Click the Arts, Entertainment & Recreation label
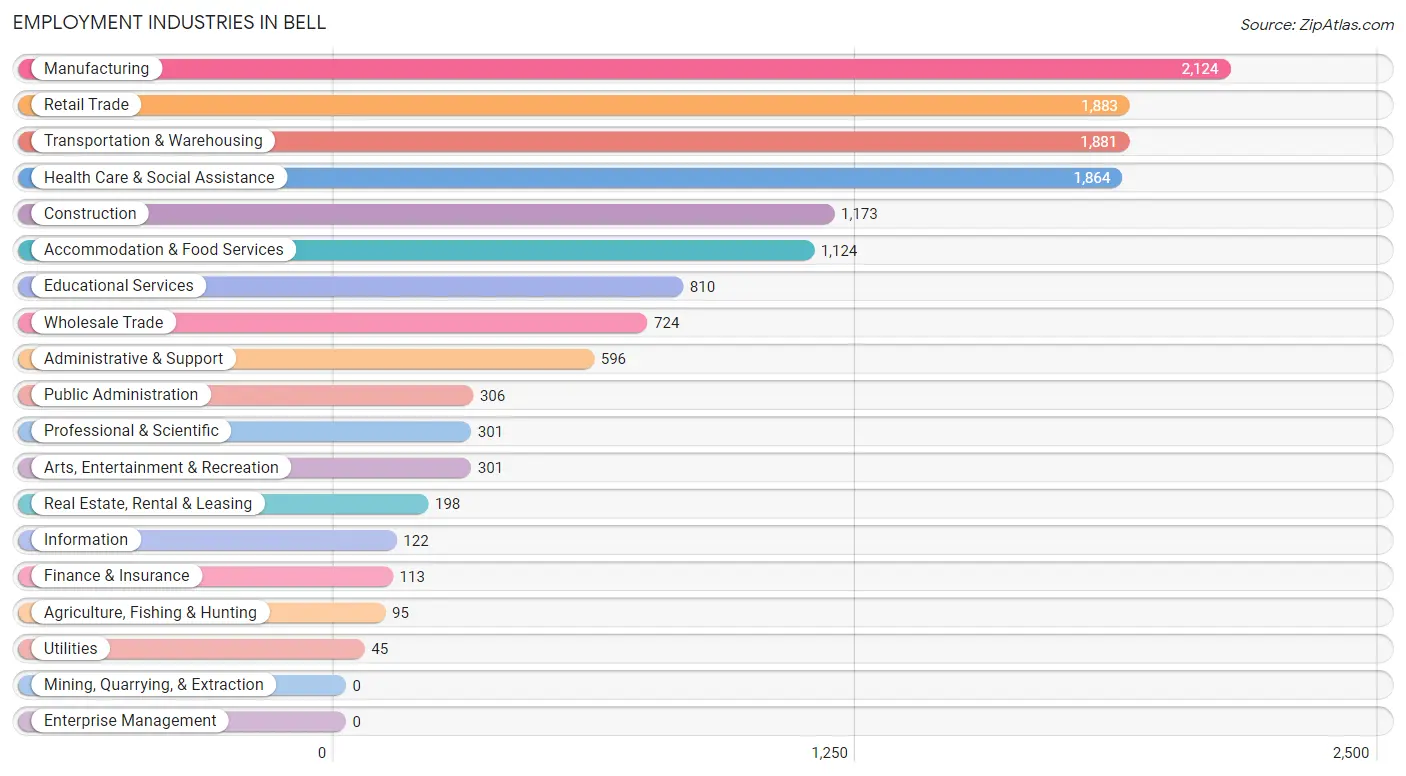The image size is (1406, 776). click(x=161, y=468)
